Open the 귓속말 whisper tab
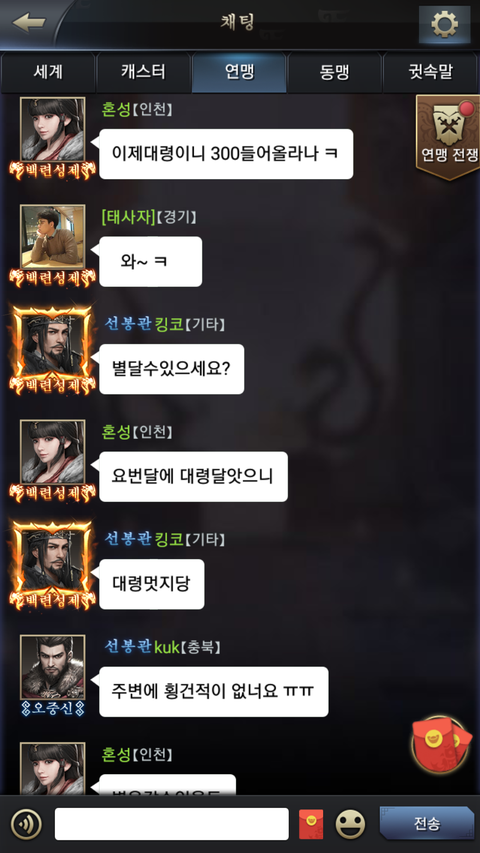This screenshot has height=853, width=480. [430, 72]
